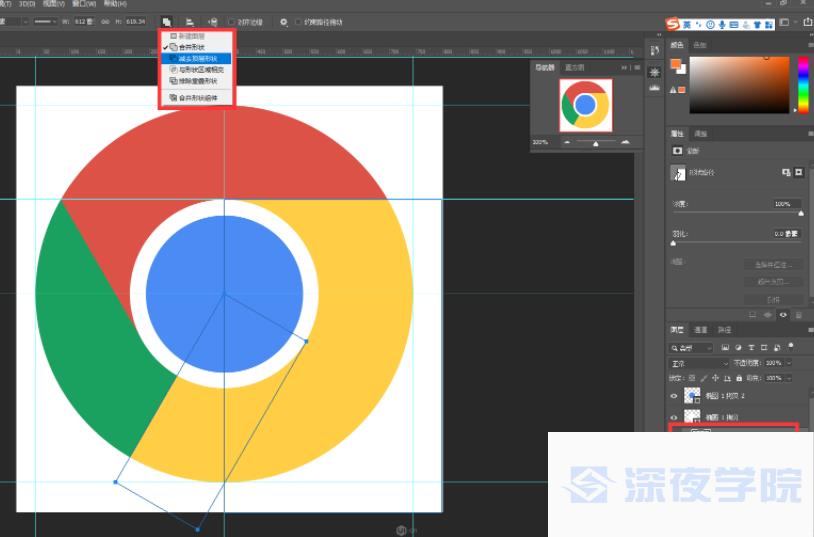The width and height of the screenshot is (814, 537).
Task: Click the delete mask trash icon in Properties
Action: [799, 315]
